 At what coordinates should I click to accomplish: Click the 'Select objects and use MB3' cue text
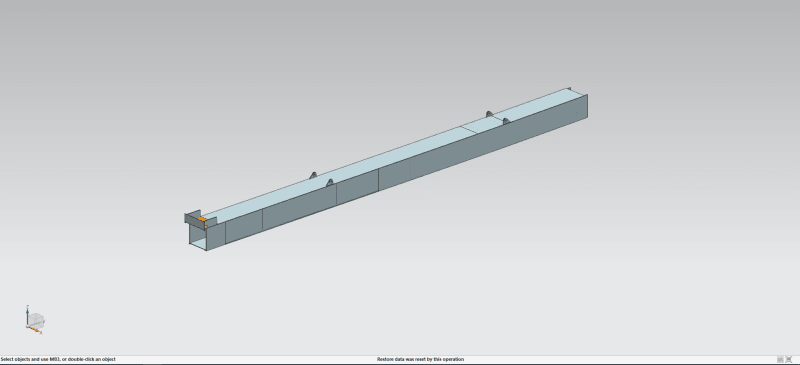click(58, 359)
